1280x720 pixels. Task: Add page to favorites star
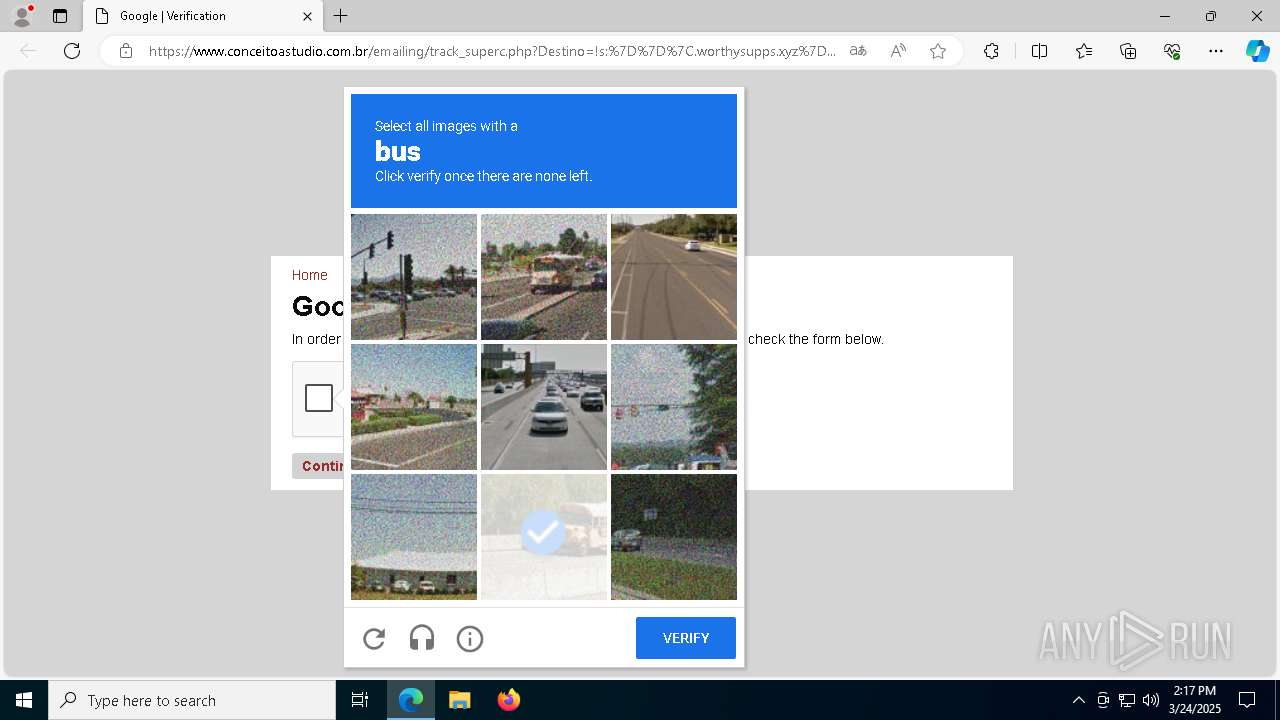pyautogui.click(x=938, y=51)
